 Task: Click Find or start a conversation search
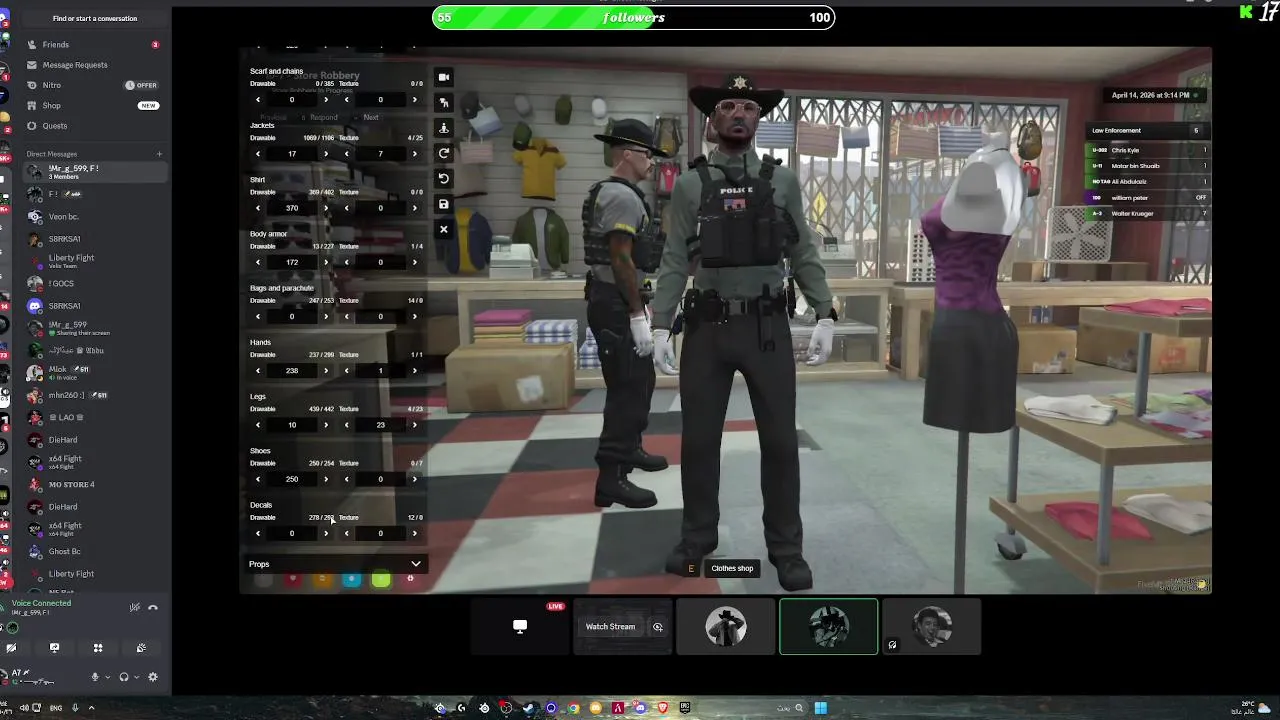[x=95, y=18]
